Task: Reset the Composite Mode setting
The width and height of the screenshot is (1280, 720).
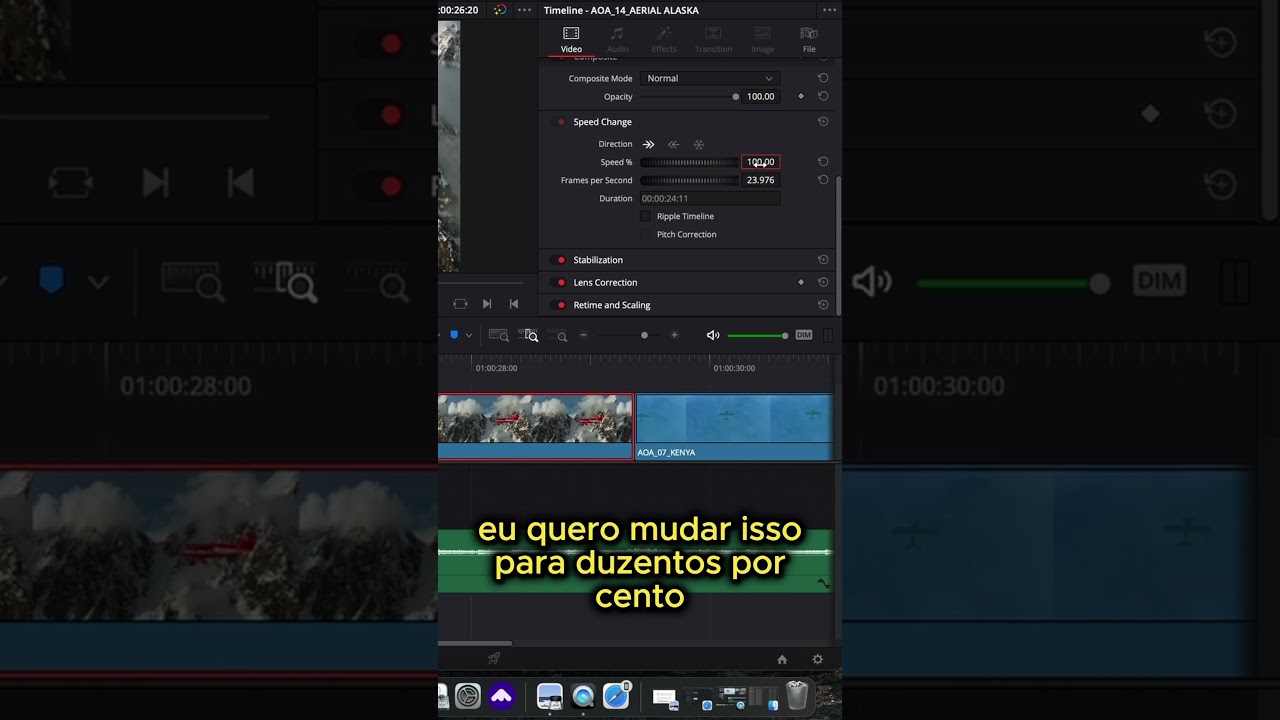Action: pos(823,78)
